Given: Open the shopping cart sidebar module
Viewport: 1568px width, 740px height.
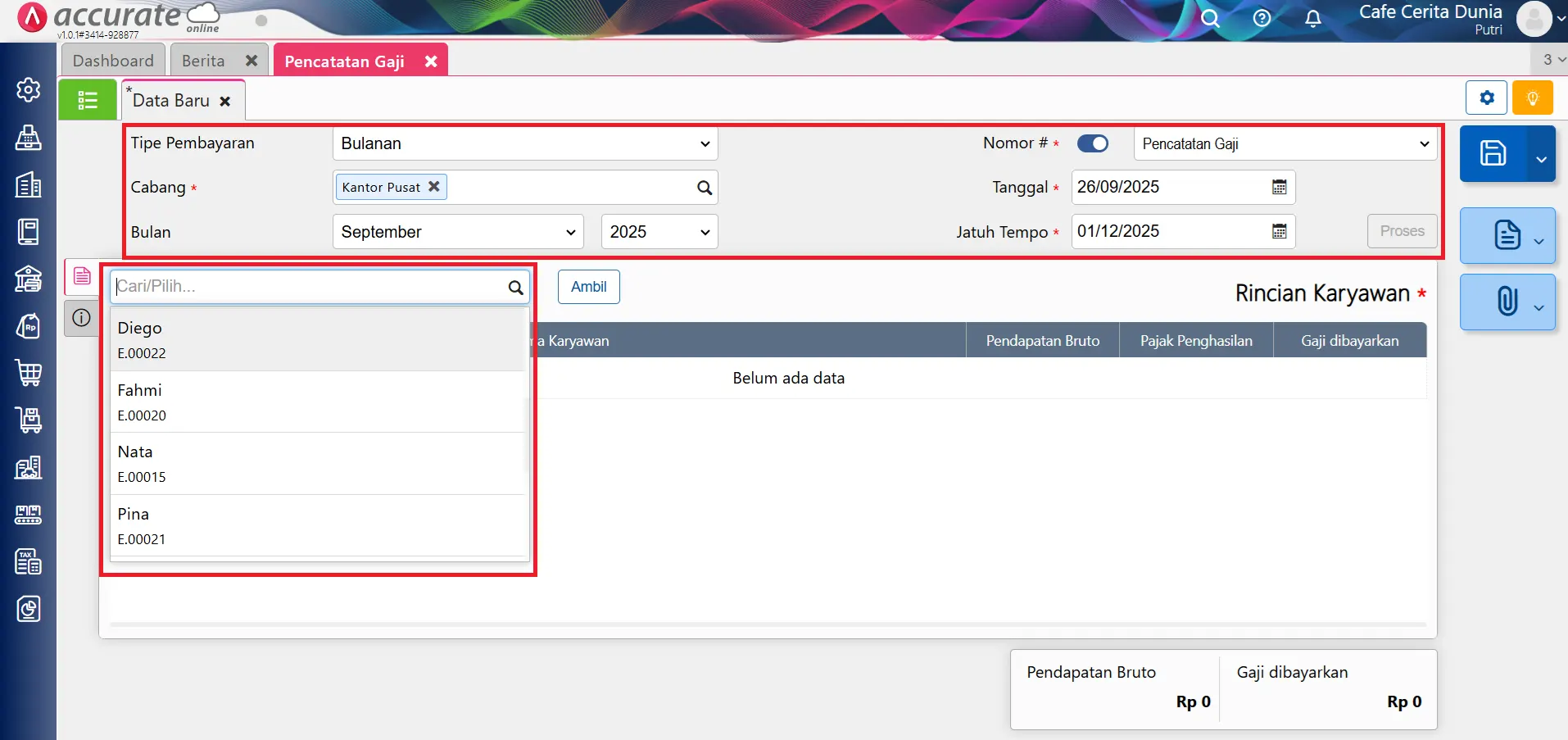Looking at the screenshot, I should (x=29, y=373).
